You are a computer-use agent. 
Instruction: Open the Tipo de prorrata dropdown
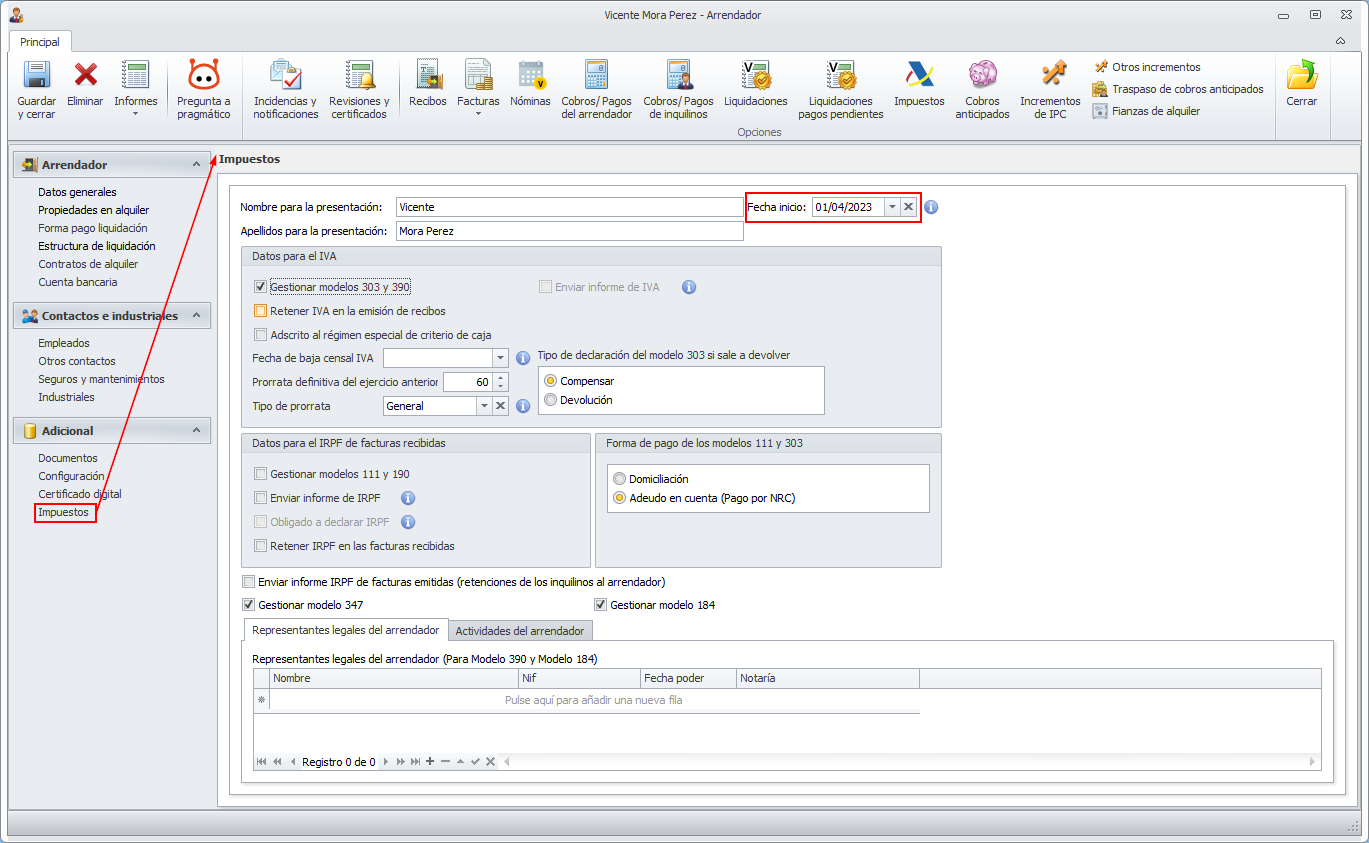coord(484,406)
